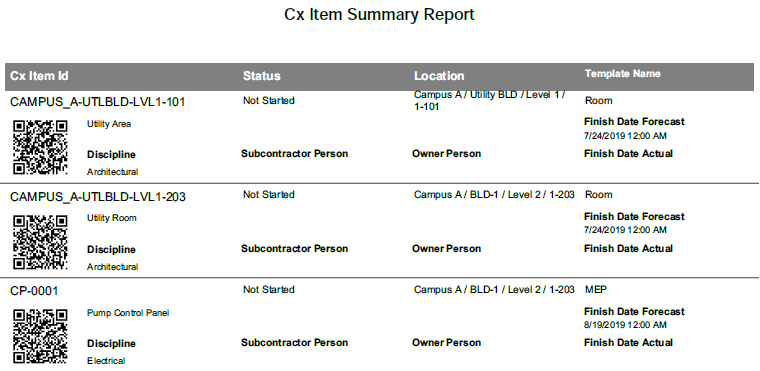Open item CAMPUS_A-UTLBLD-LVL1-101
Screen dimensions: 760x371
[x=97, y=102]
